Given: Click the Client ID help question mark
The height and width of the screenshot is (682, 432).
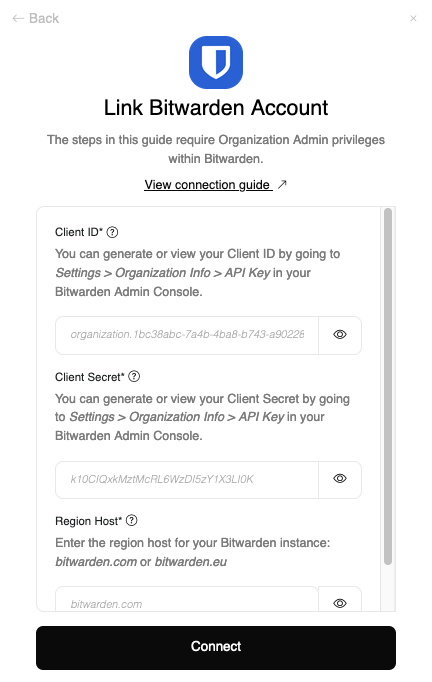Looking at the screenshot, I should click(x=112, y=232).
